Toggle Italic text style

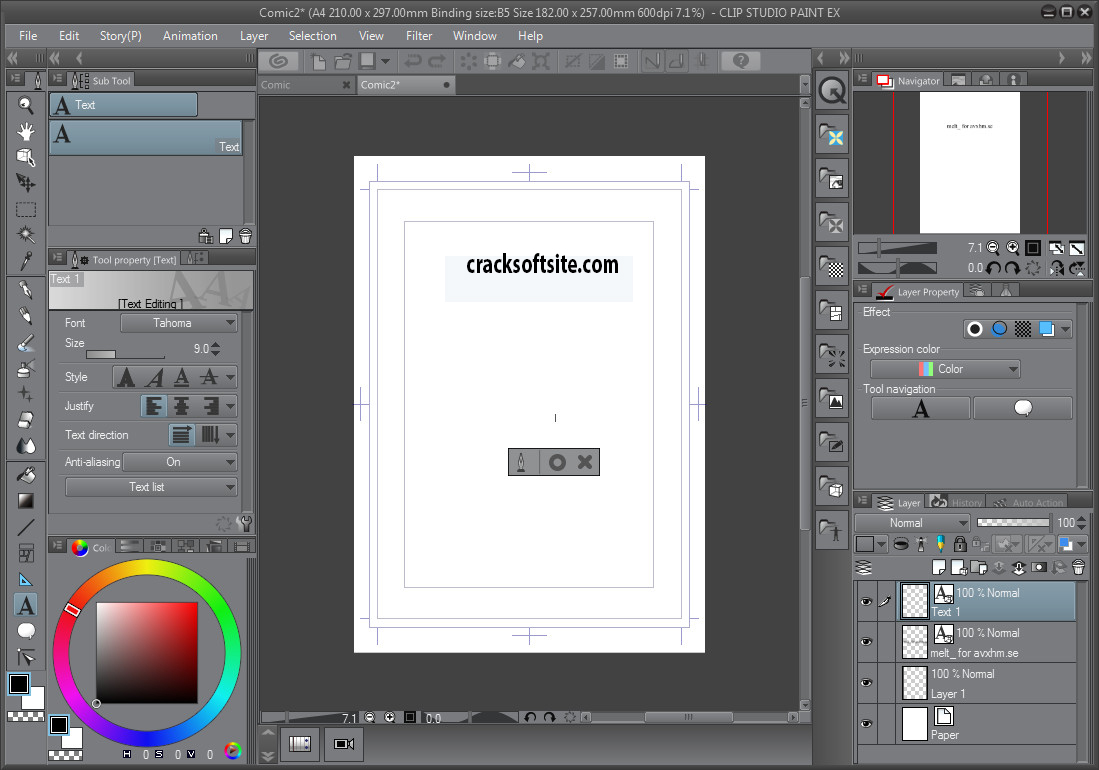click(154, 378)
